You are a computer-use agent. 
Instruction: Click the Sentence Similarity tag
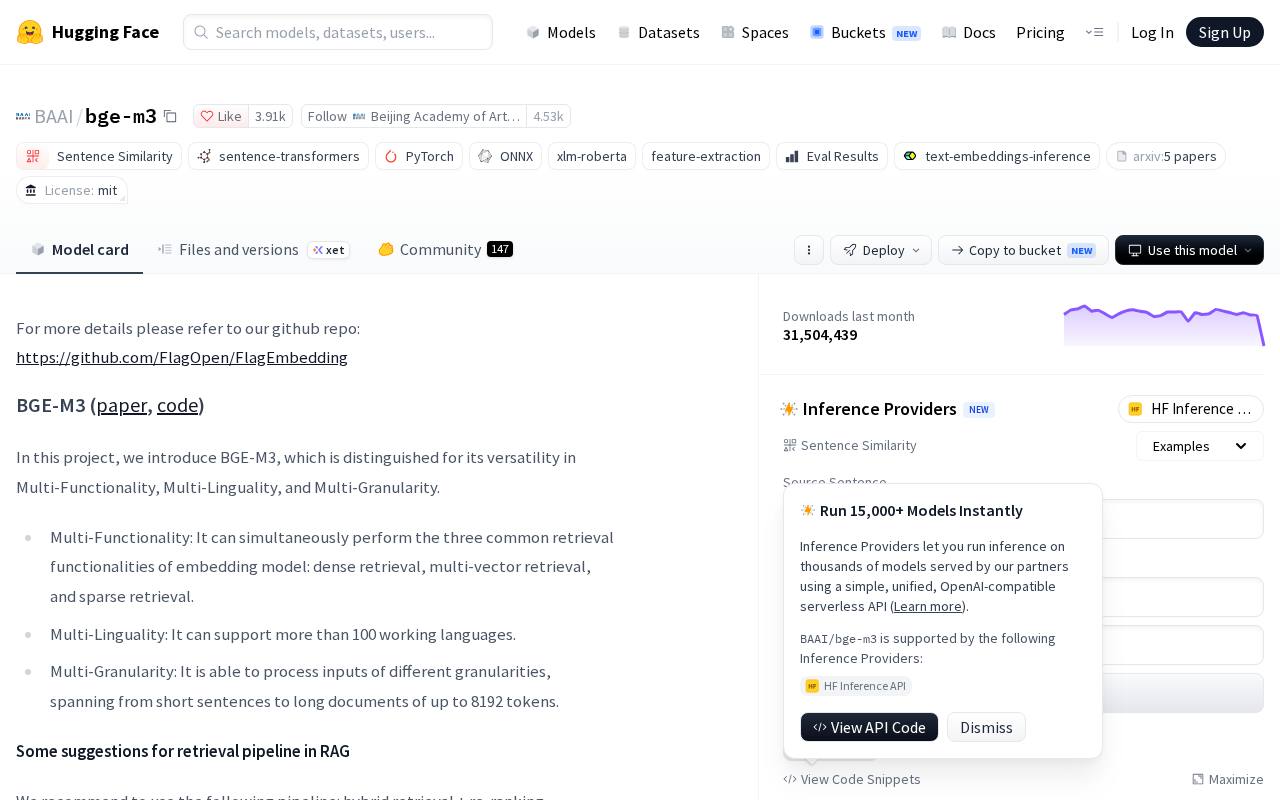(99, 156)
